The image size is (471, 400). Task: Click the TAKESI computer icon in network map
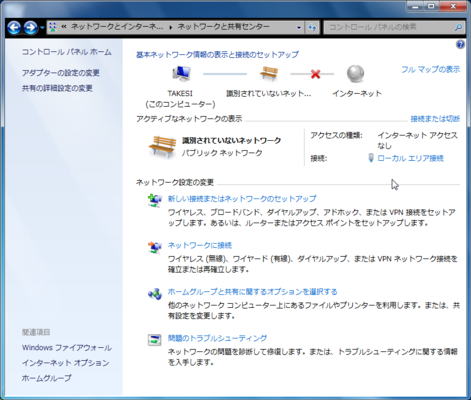[x=181, y=73]
